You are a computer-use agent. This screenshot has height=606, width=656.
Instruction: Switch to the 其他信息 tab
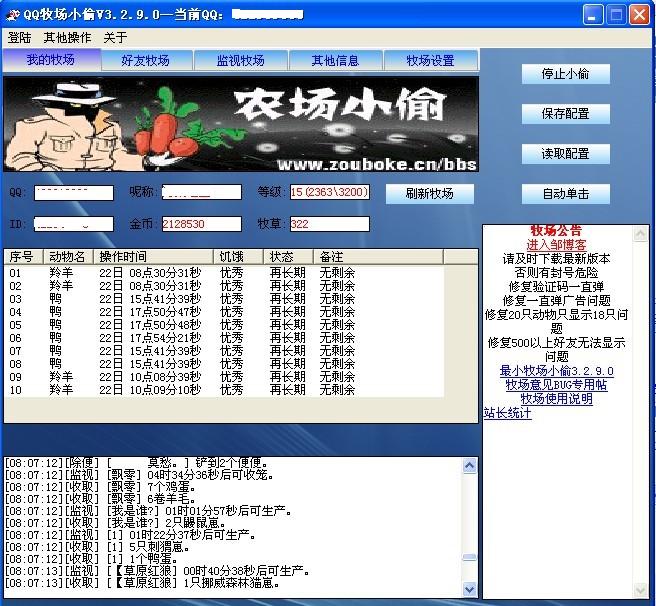pos(335,61)
